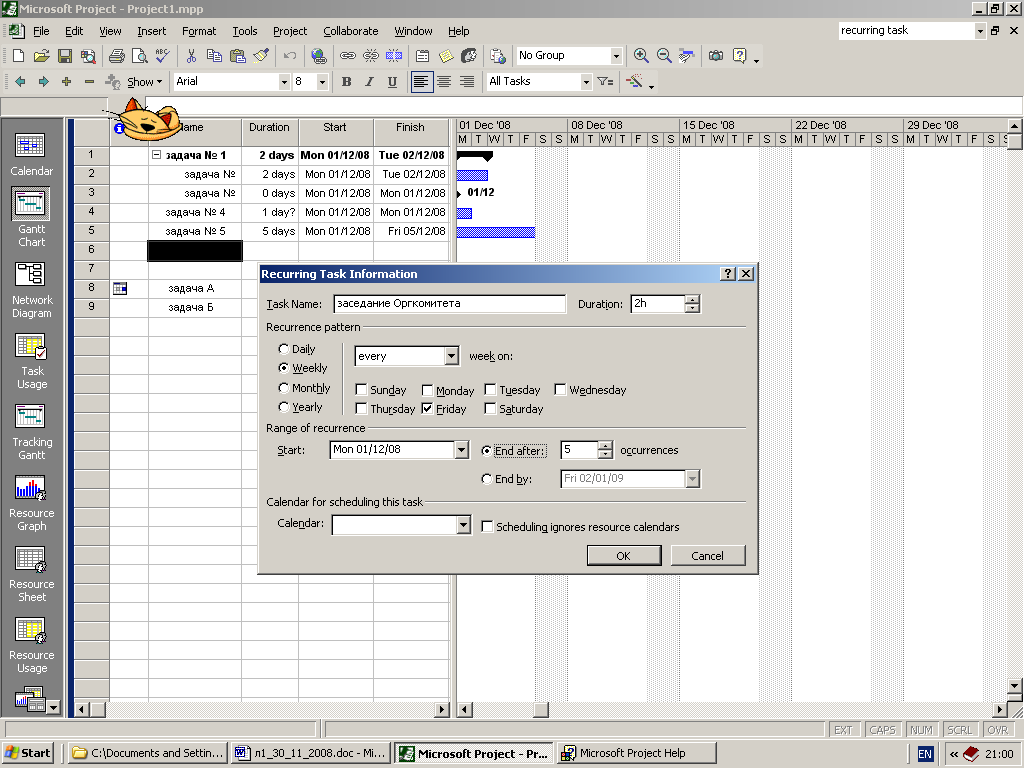1024x768 pixels.
Task: Select the End by radio button
Action: pyautogui.click(x=487, y=479)
